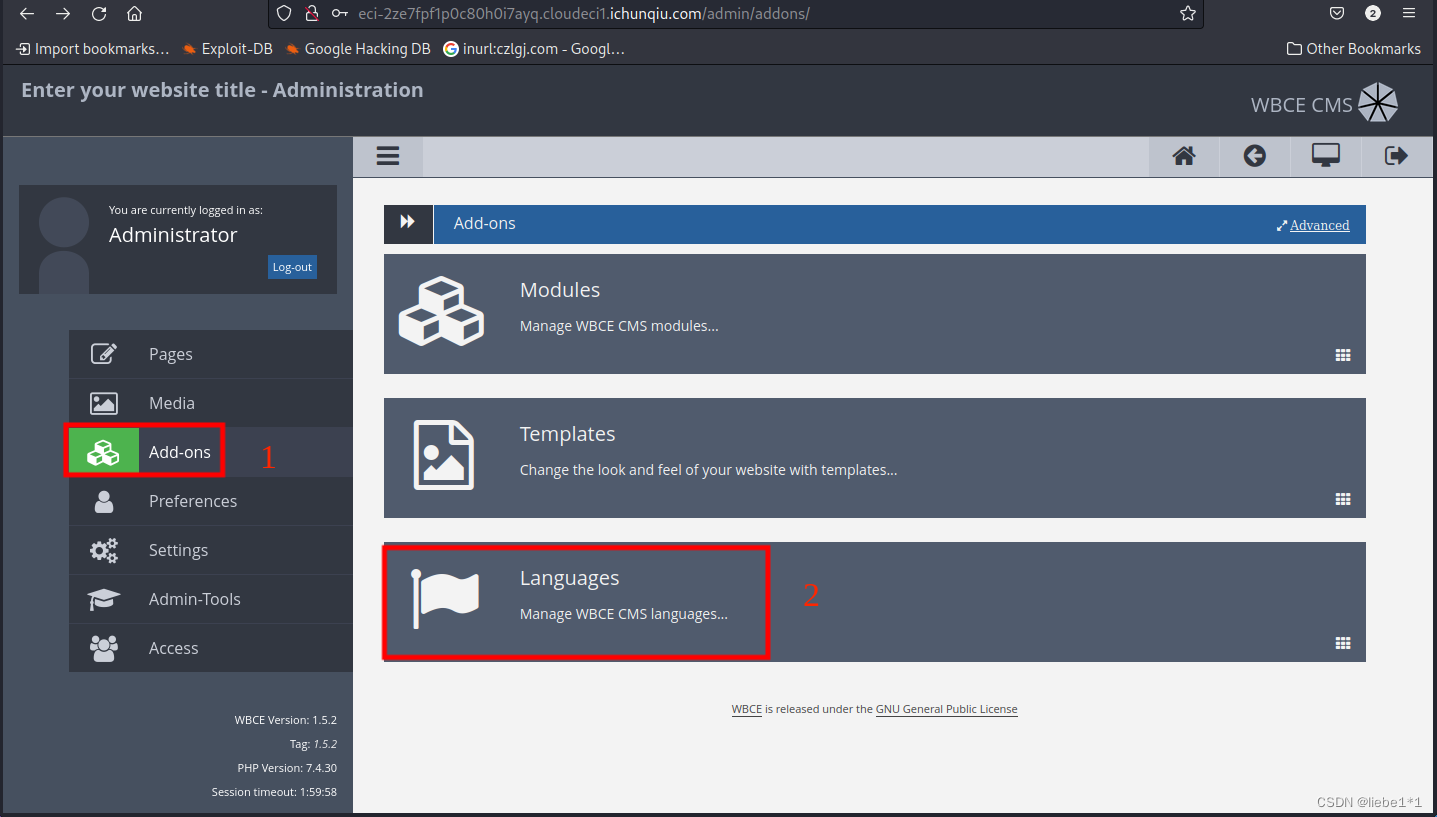Open Google Hacking DB bookmark
Image resolution: width=1437 pixels, height=817 pixels.
(357, 48)
